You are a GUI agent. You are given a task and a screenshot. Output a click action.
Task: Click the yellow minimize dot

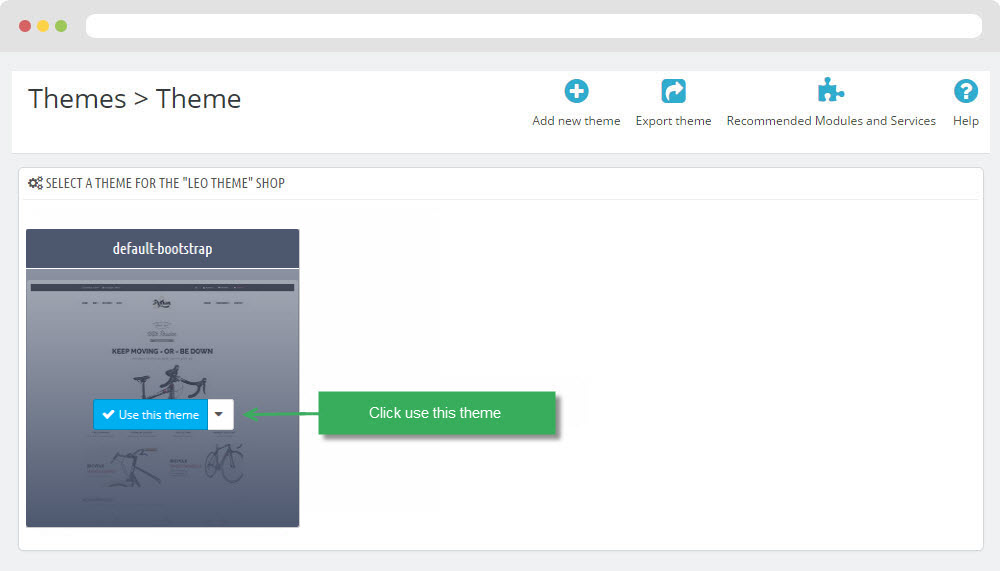pyautogui.click(x=43, y=26)
